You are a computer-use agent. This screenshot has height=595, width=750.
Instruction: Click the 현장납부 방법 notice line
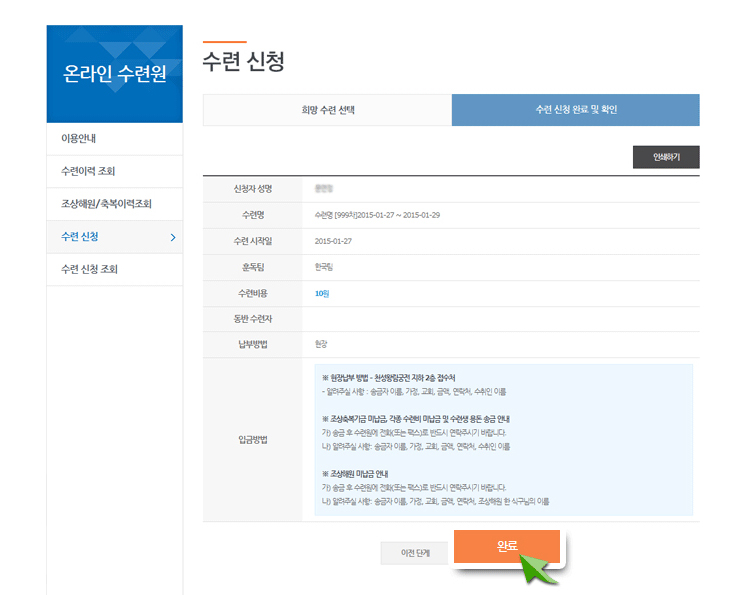point(388,378)
